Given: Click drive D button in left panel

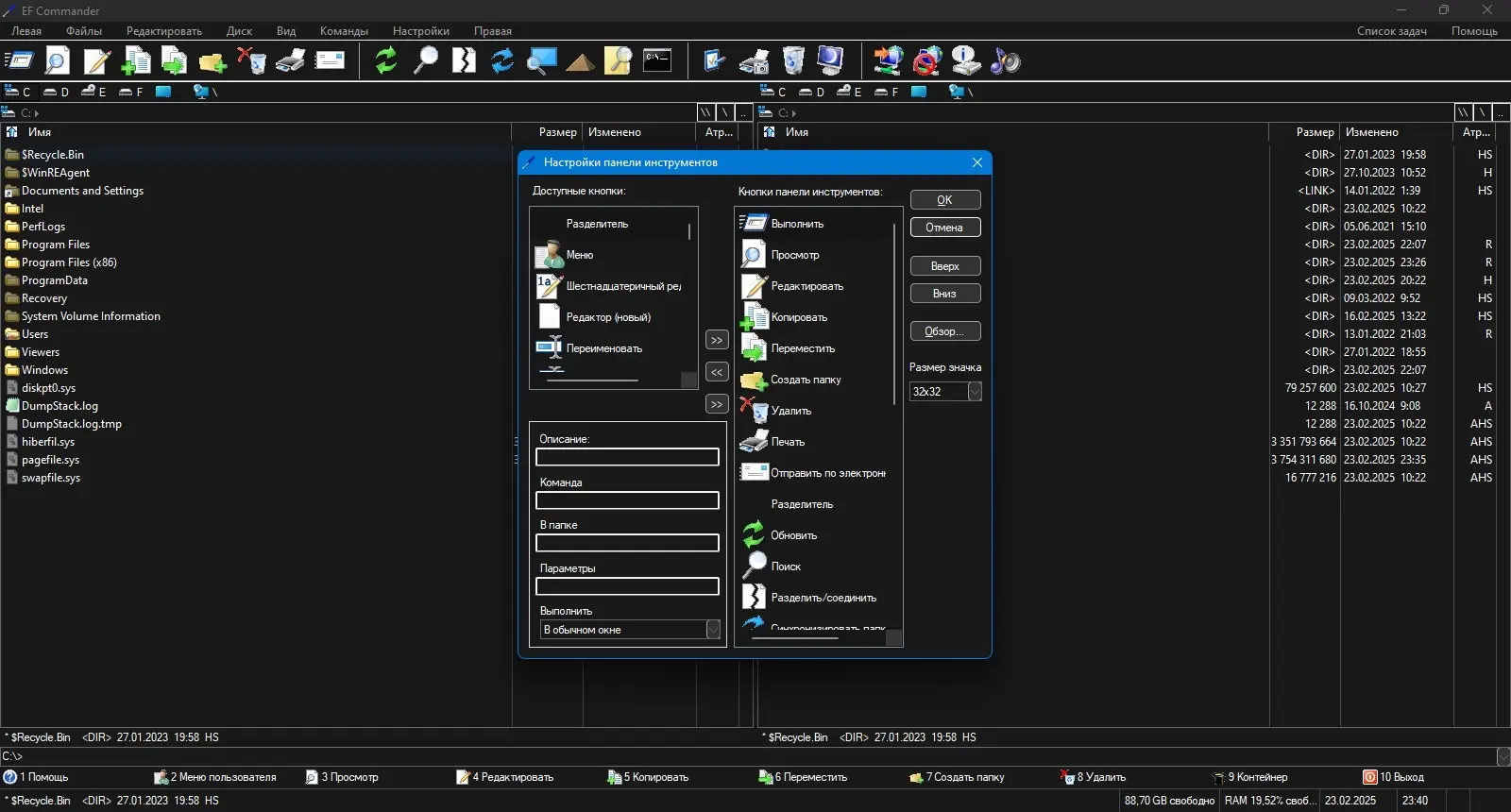Looking at the screenshot, I should [57, 92].
